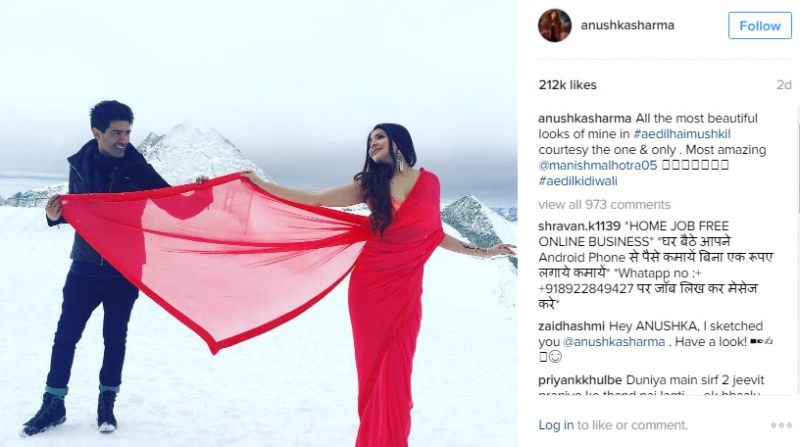Open the three-dot more options menu
800x447 pixels.
[781, 425]
